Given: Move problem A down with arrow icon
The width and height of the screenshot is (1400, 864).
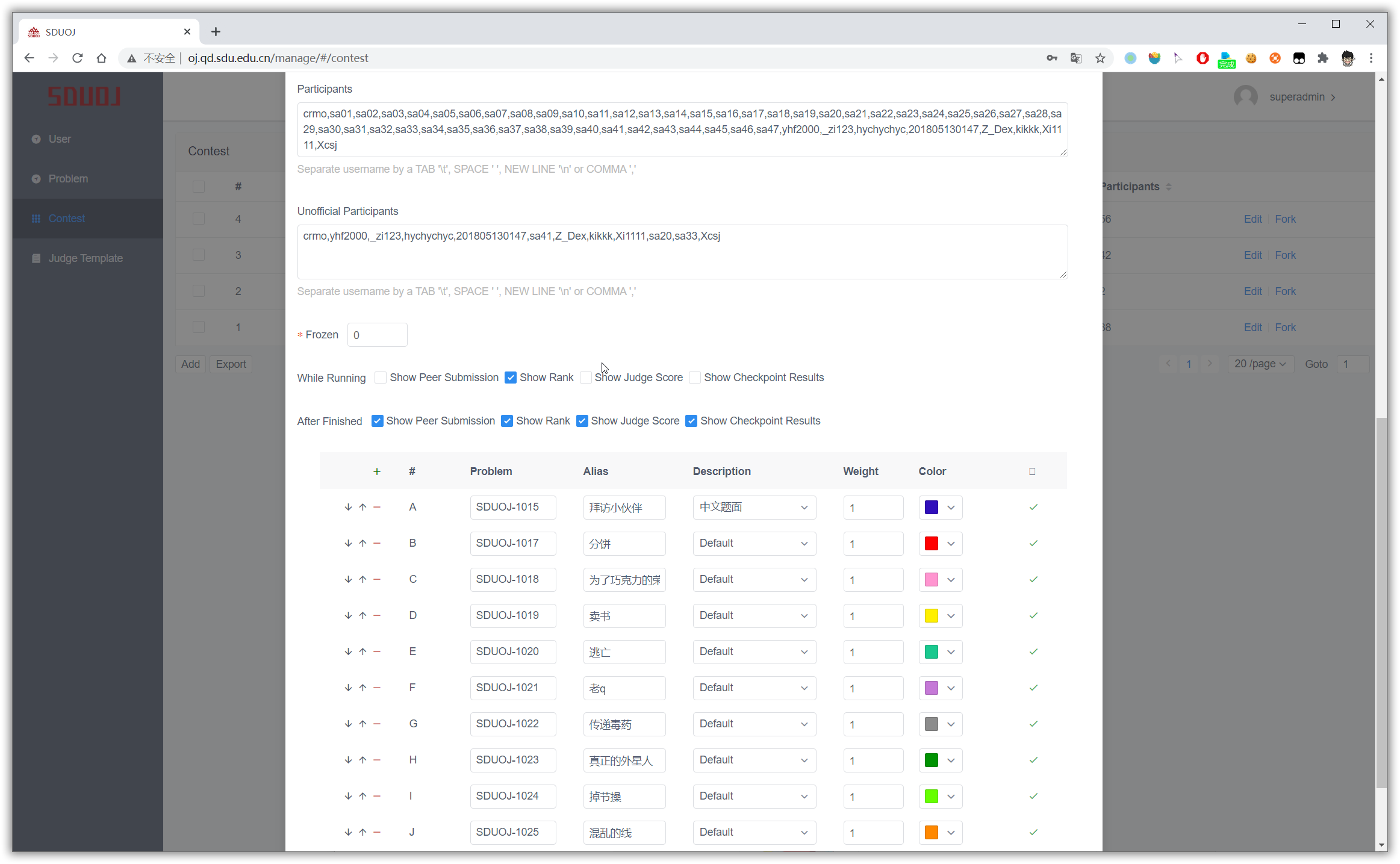Looking at the screenshot, I should [x=348, y=507].
